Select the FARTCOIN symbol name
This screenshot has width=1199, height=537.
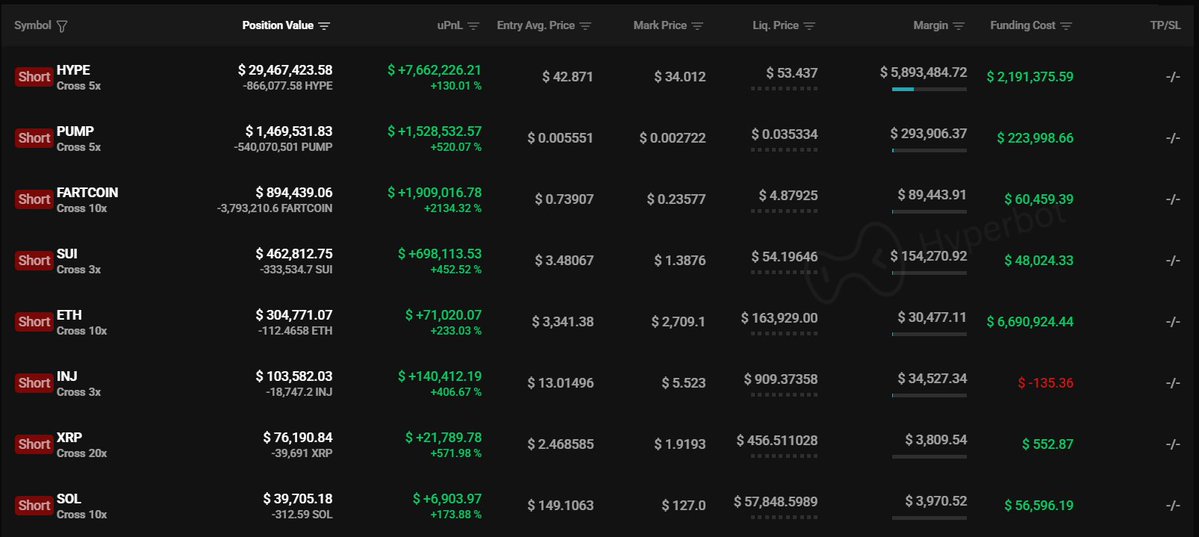(87, 193)
